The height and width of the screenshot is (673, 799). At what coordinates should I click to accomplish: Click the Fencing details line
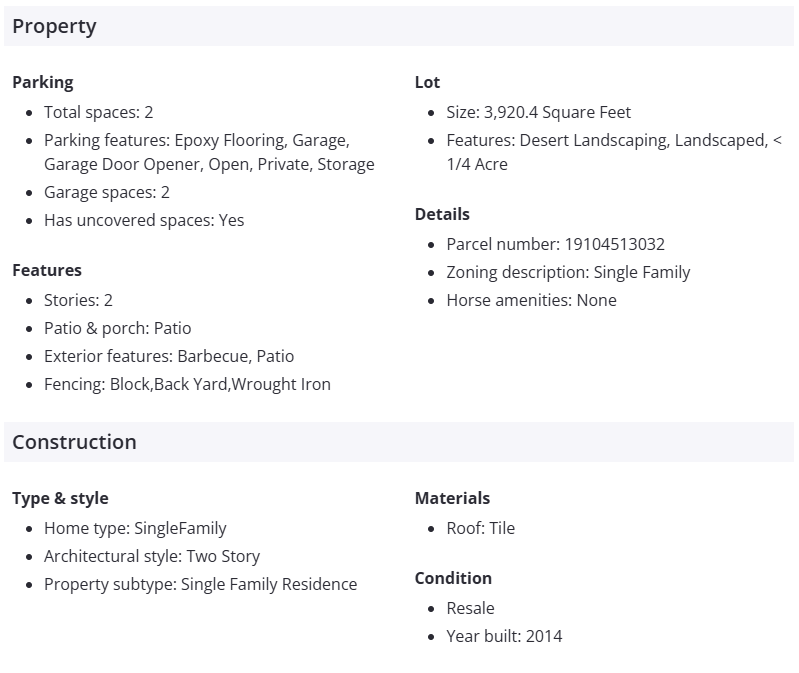(x=187, y=384)
